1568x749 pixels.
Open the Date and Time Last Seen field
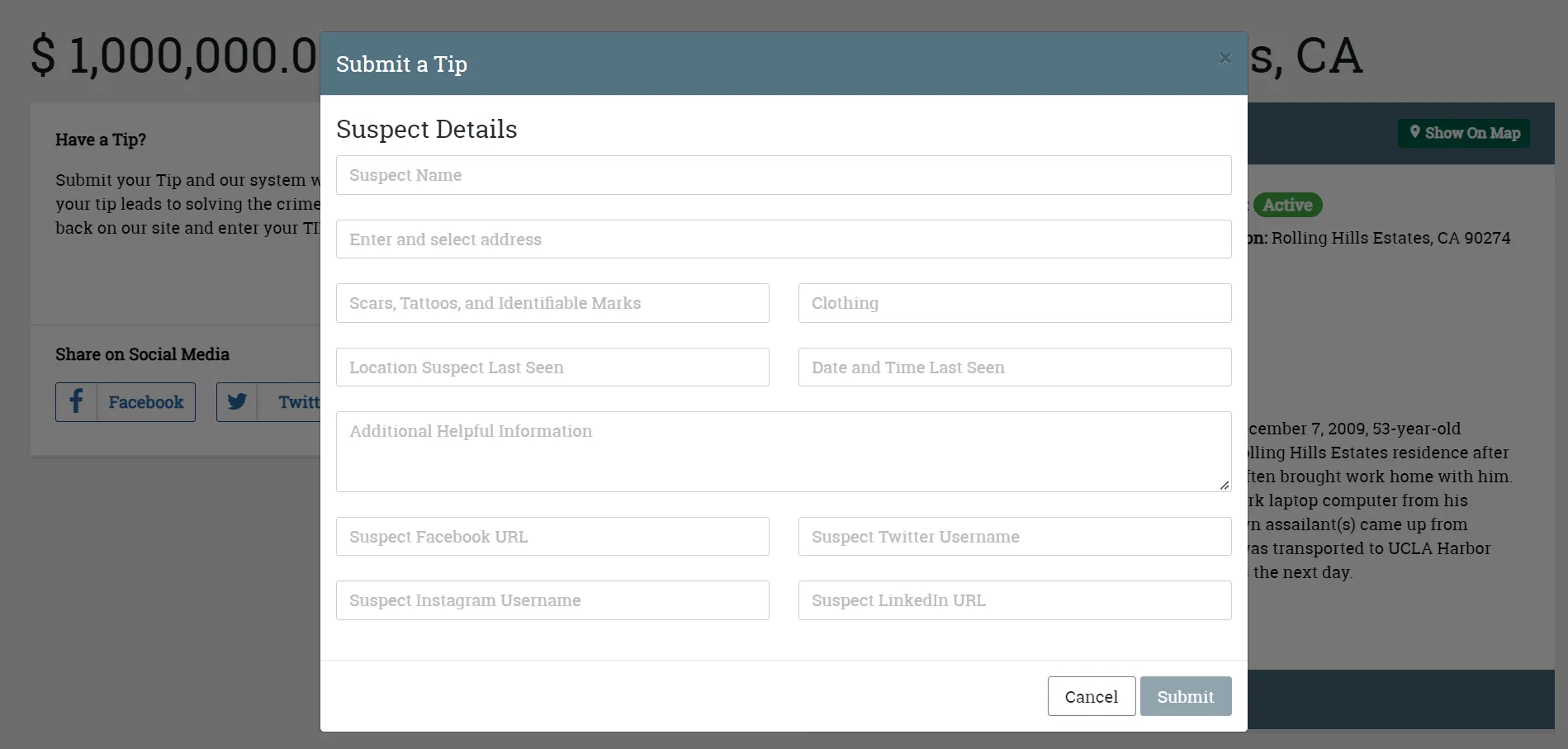[x=1014, y=367]
